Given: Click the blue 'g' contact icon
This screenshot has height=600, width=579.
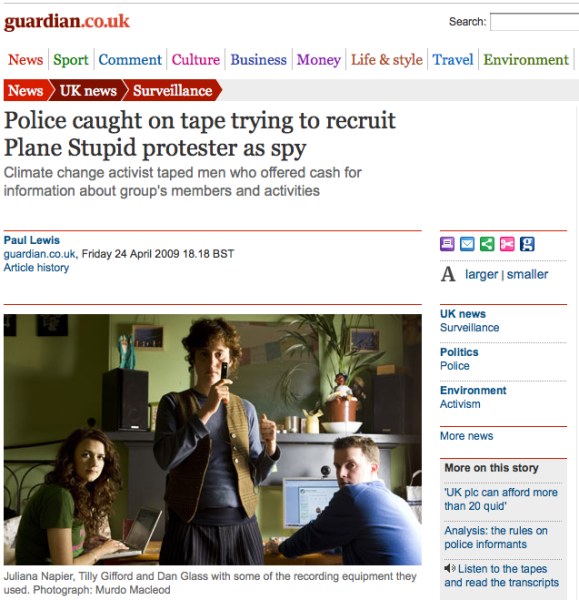Looking at the screenshot, I should point(527,244).
